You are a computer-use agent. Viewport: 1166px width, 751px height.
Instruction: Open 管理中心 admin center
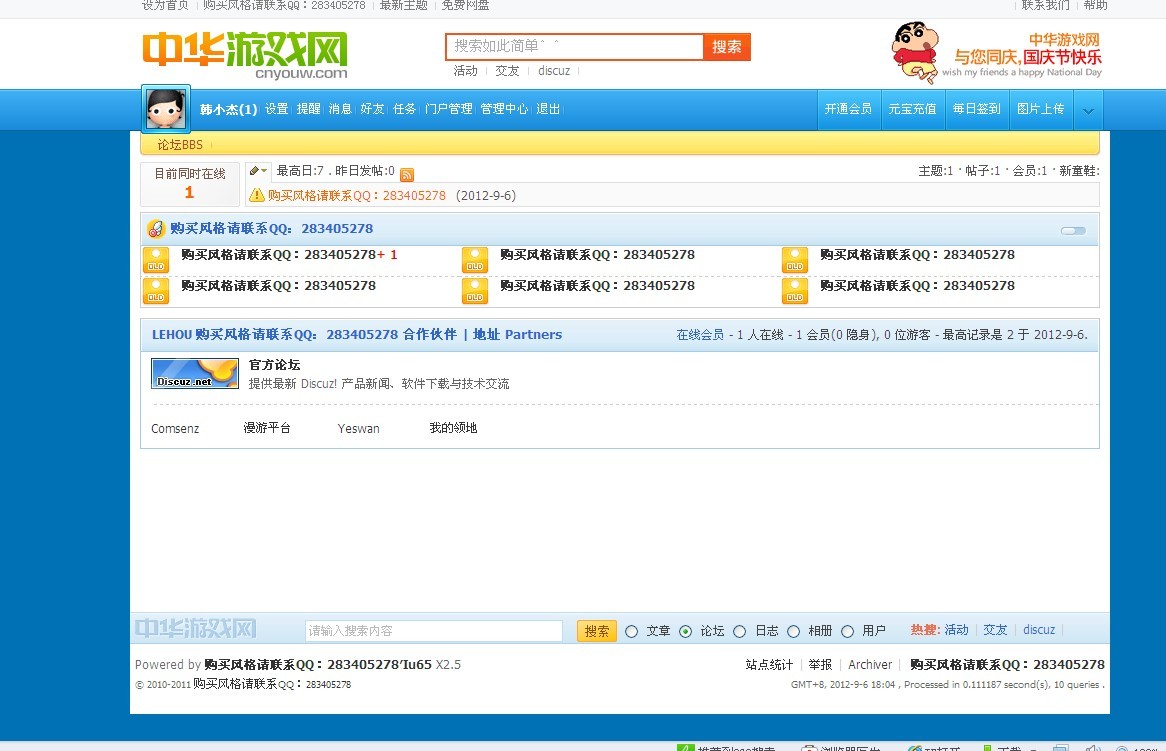pyautogui.click(x=504, y=109)
